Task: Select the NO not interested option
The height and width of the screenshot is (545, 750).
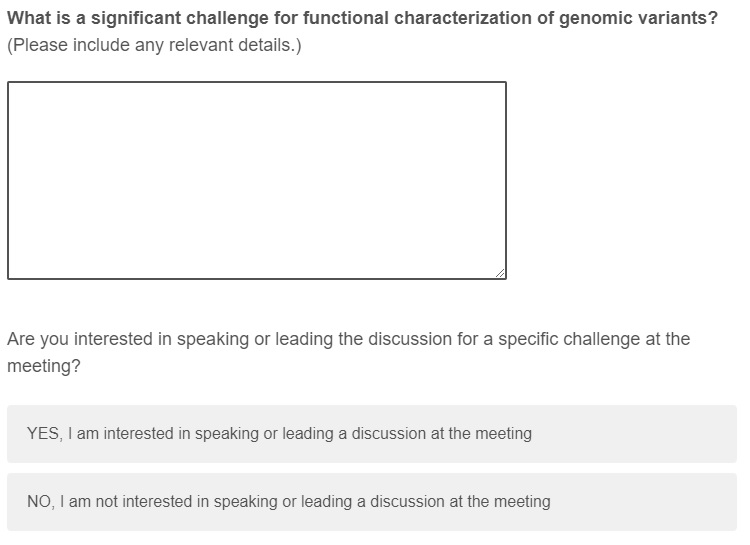Action: tap(371, 502)
